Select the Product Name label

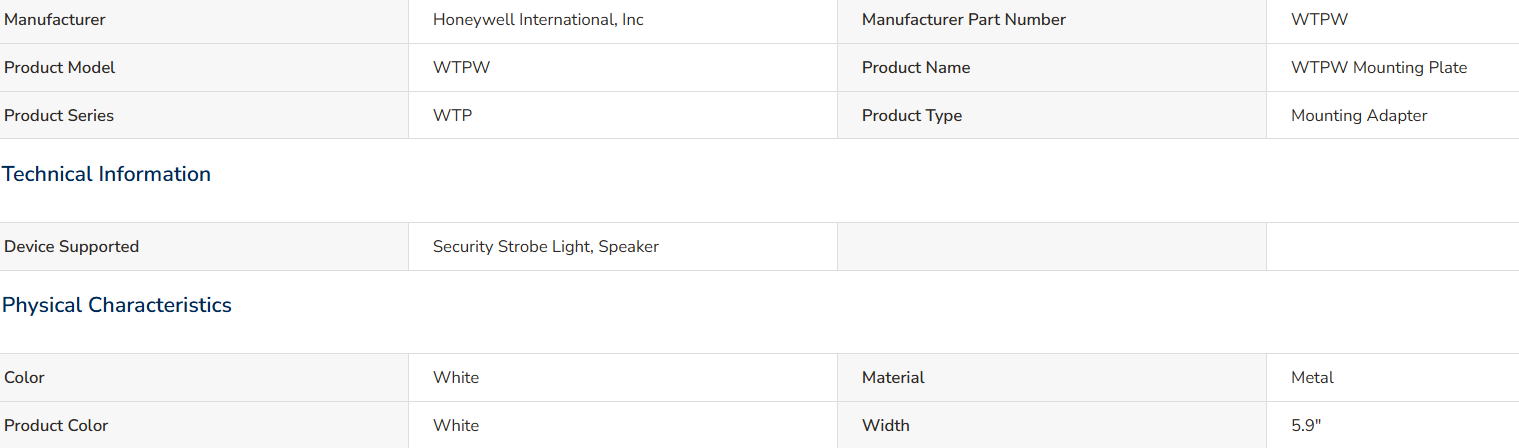tap(916, 68)
